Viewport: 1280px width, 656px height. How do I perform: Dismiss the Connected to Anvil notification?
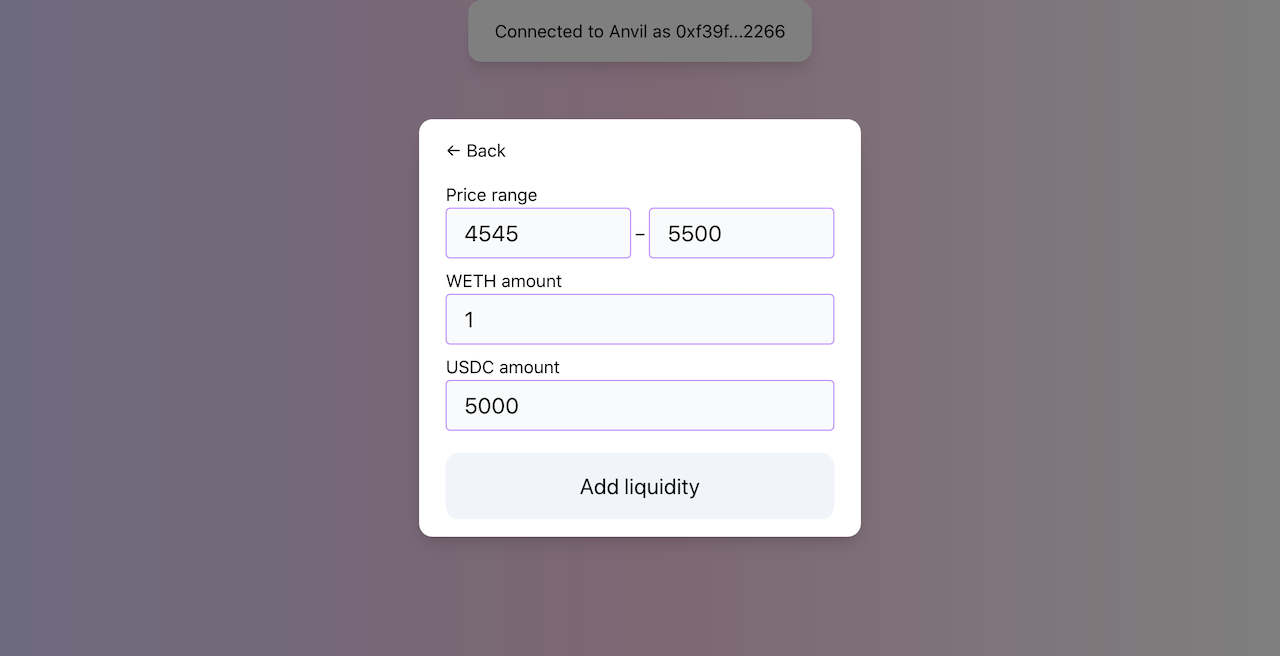[640, 31]
